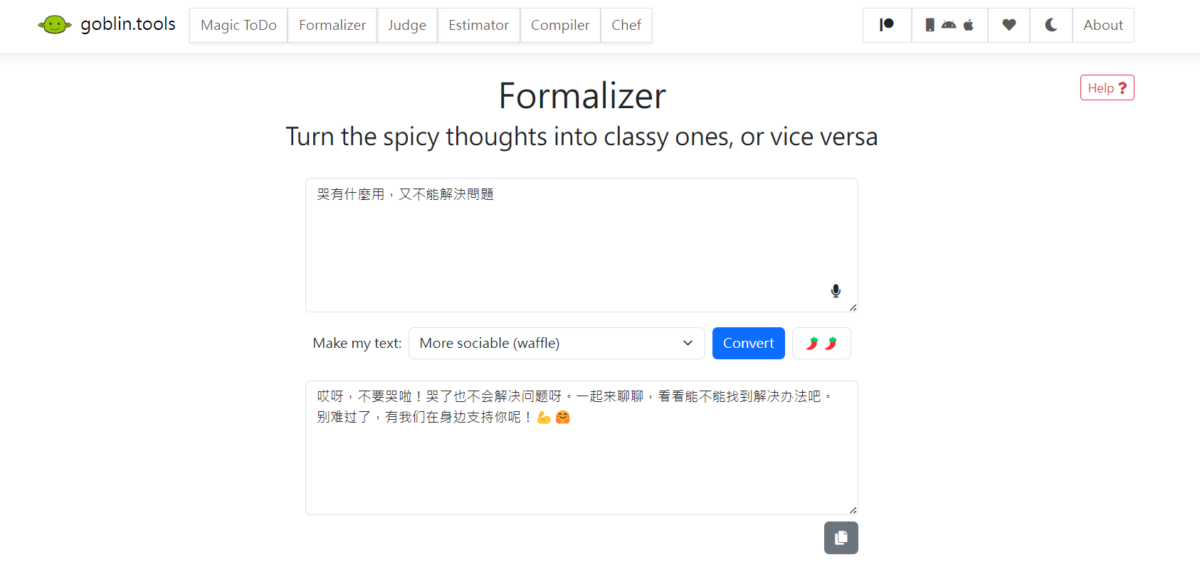
Task: Select the Chef tab
Action: pos(626,25)
